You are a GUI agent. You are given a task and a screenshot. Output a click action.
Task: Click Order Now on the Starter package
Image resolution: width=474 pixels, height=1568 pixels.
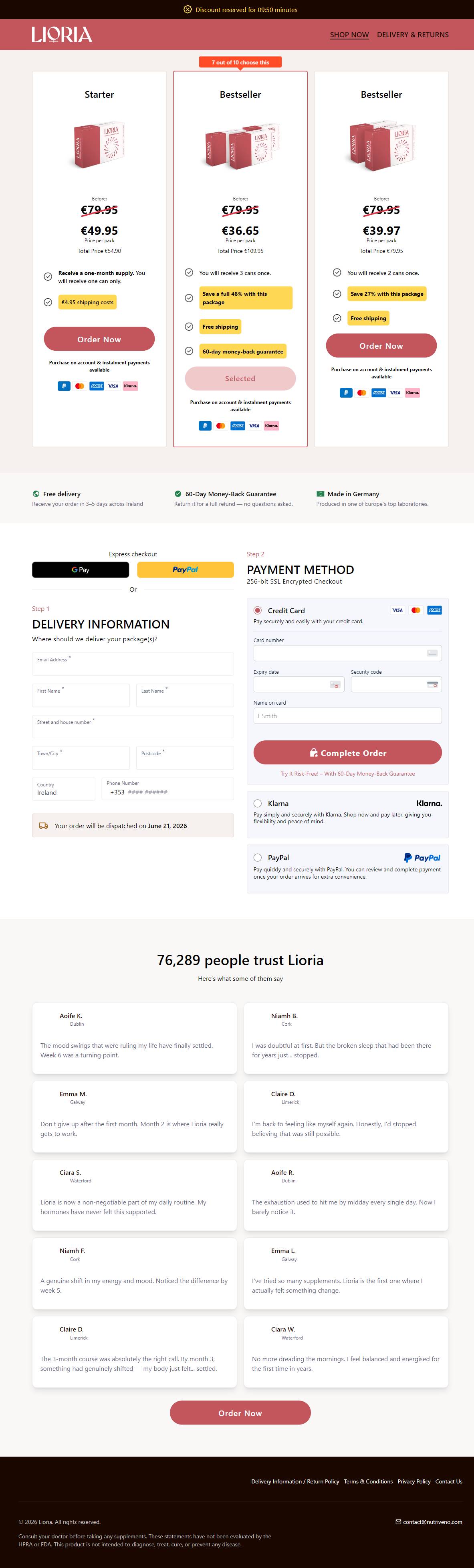99,339
